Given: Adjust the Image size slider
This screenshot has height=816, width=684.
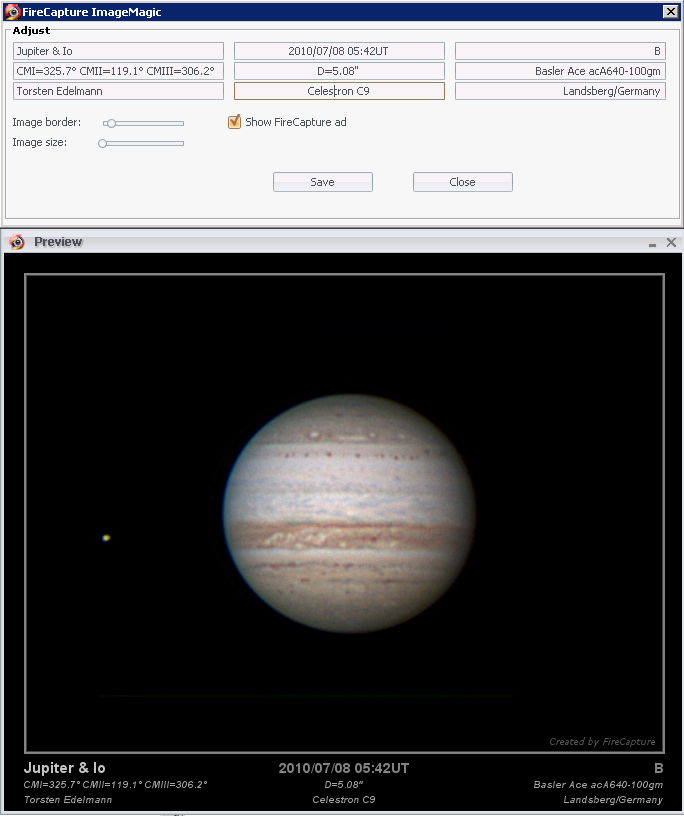Looking at the screenshot, I should (141, 143).
